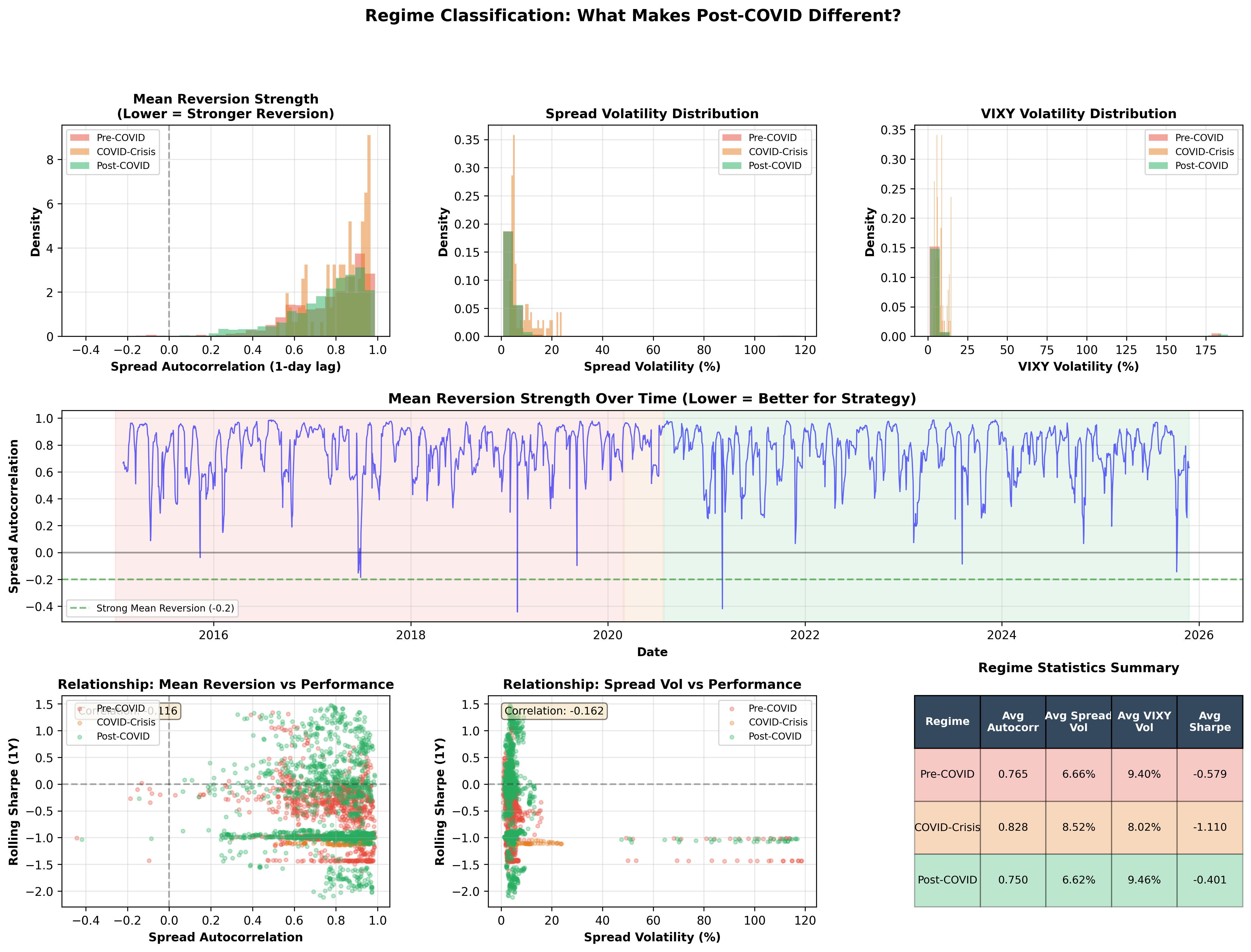Screen dimensions: 1251x952
Task: Click the Post-COVID swatch in the VIXY Volatility legend
Action: 1158,166
